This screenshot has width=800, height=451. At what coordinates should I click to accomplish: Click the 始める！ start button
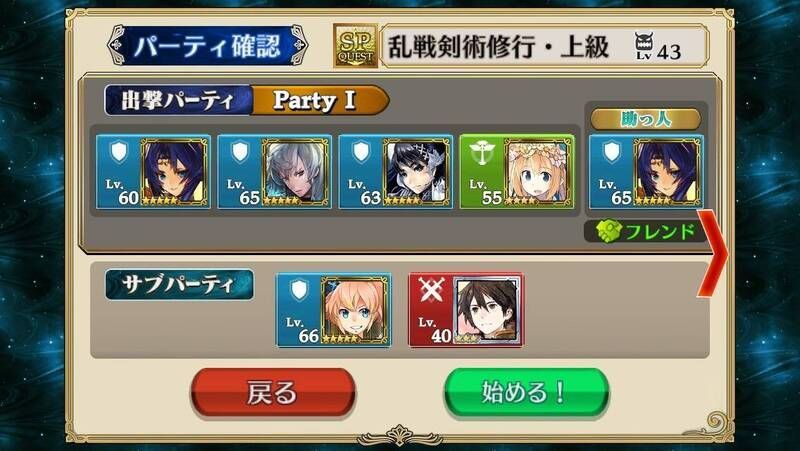point(526,392)
